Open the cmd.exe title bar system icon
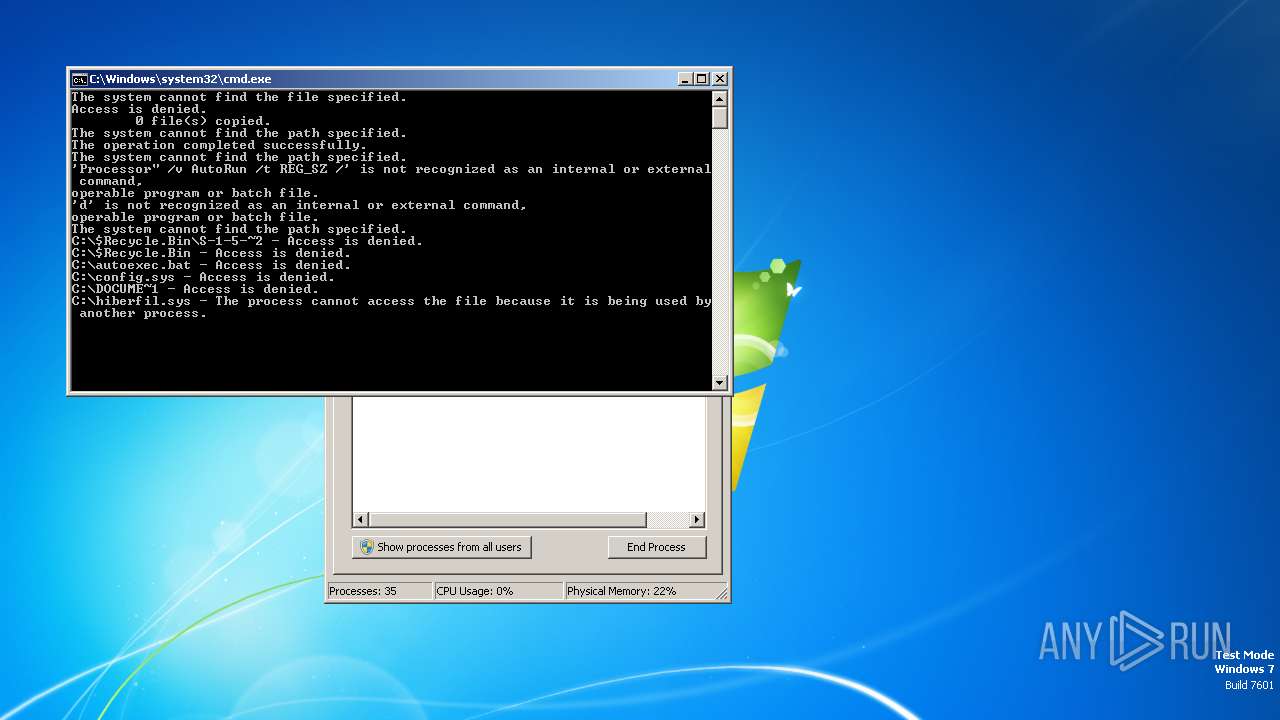The width and height of the screenshot is (1280, 720). pos(79,79)
